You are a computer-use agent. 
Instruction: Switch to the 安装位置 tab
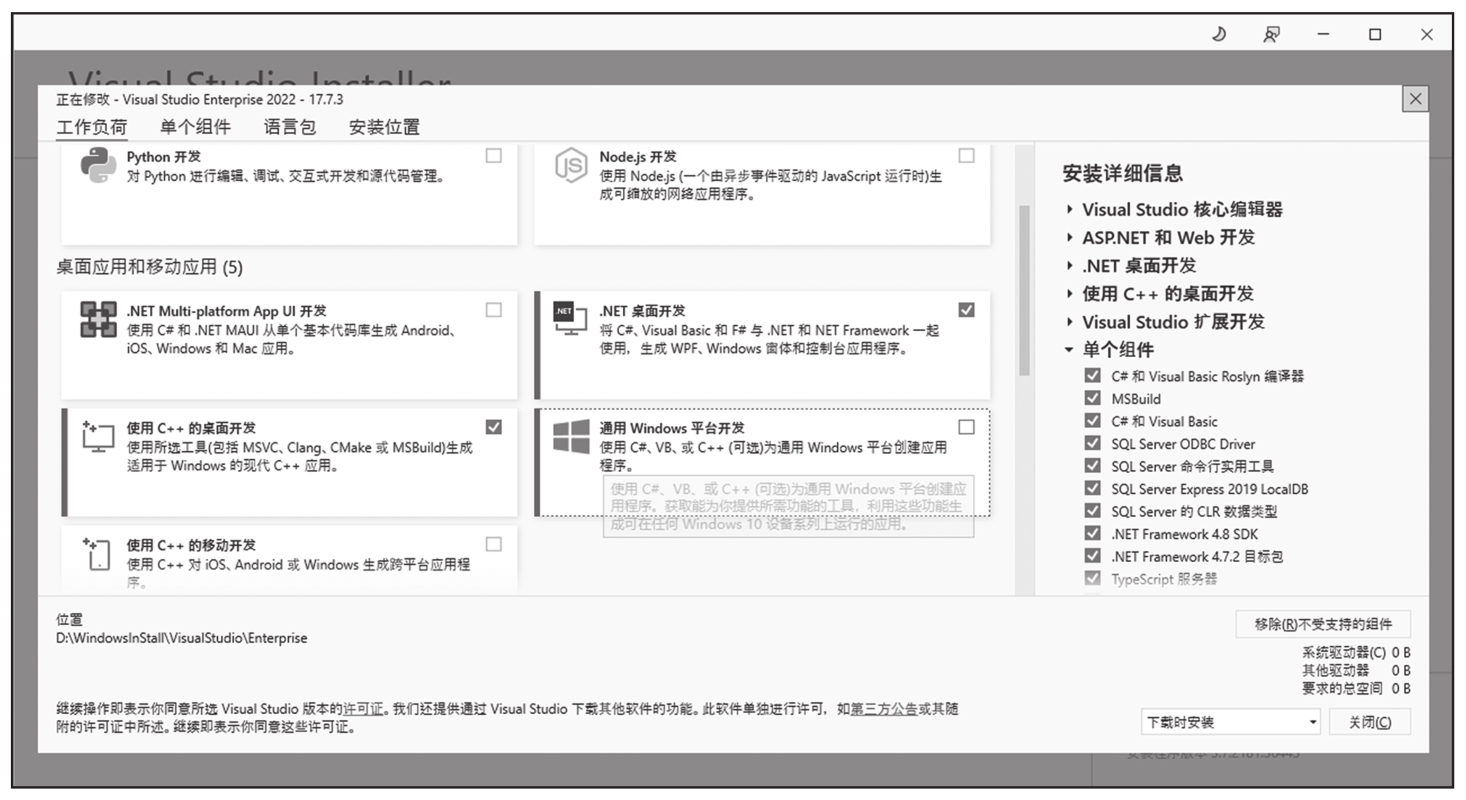tap(384, 127)
